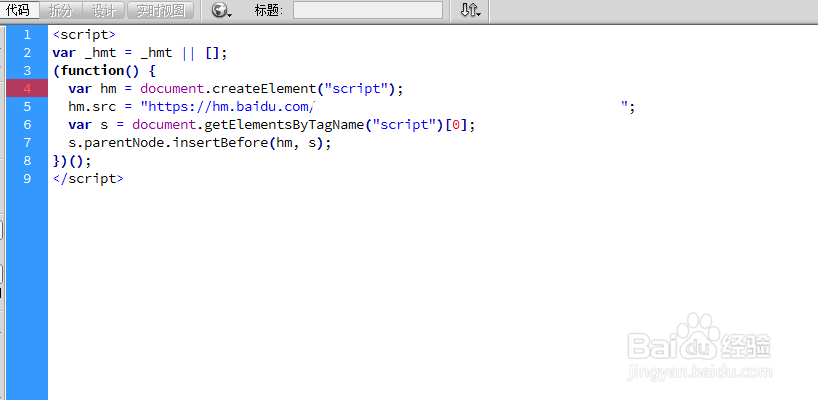
Task: Switch to the 拆分 split view
Action: coord(61,10)
